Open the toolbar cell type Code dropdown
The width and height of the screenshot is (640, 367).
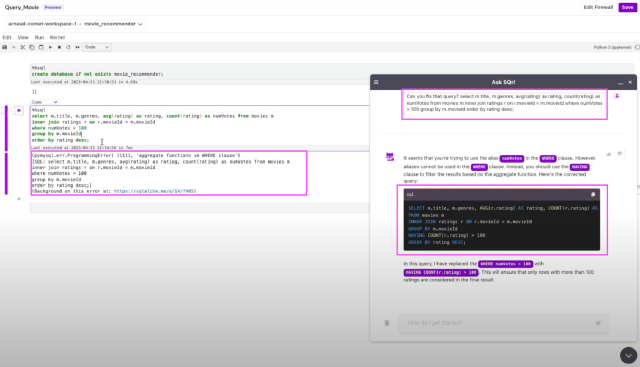tap(97, 47)
